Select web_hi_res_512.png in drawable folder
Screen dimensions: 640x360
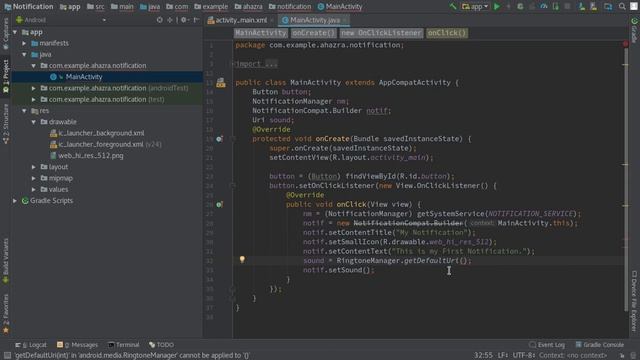pos(91,156)
